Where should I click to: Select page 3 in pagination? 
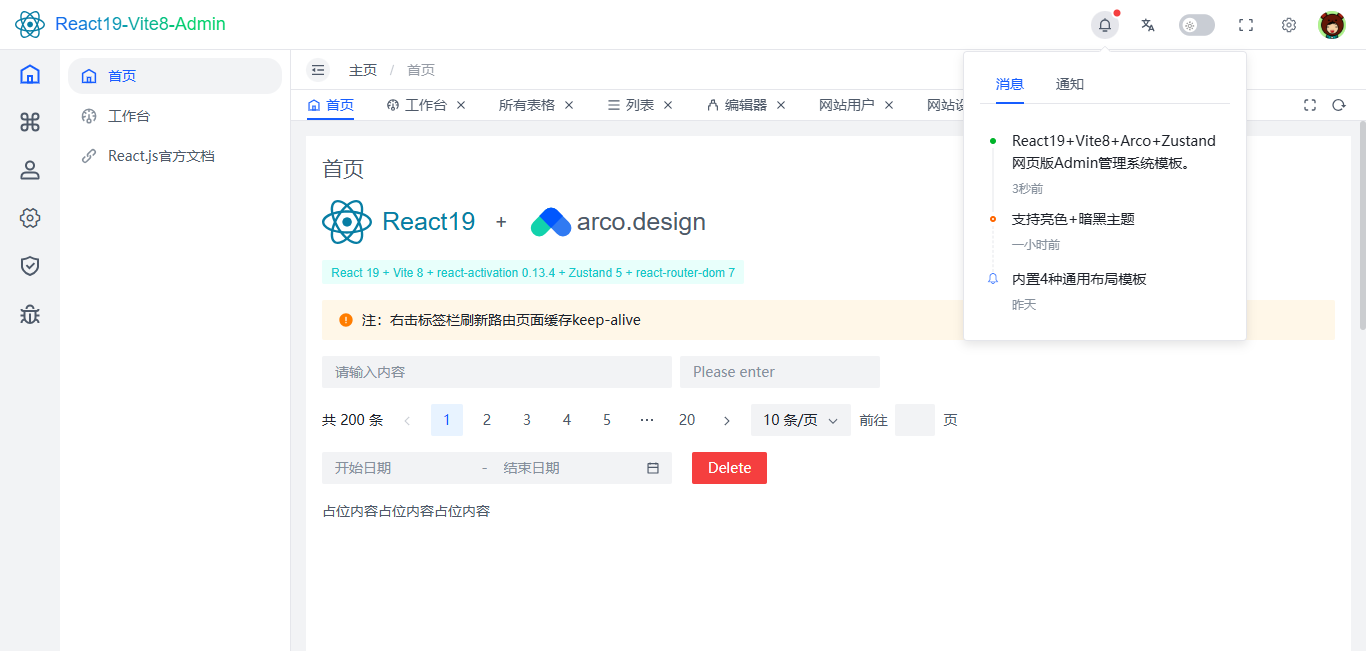pos(527,420)
